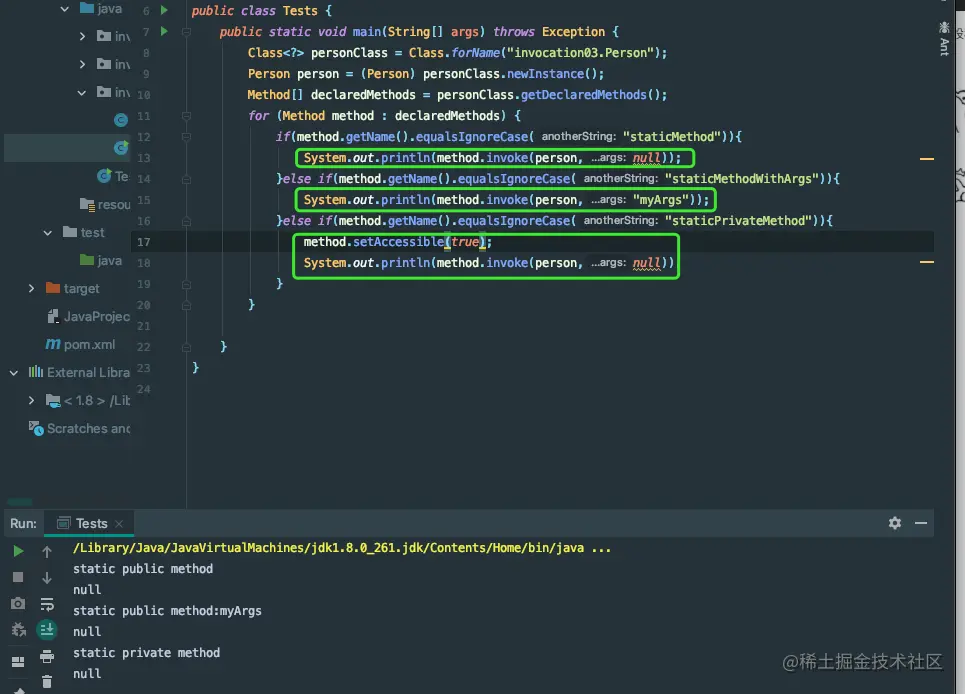Screen dimensions: 965x694
Task: Fold else-if block at line 16
Action: tap(186, 221)
